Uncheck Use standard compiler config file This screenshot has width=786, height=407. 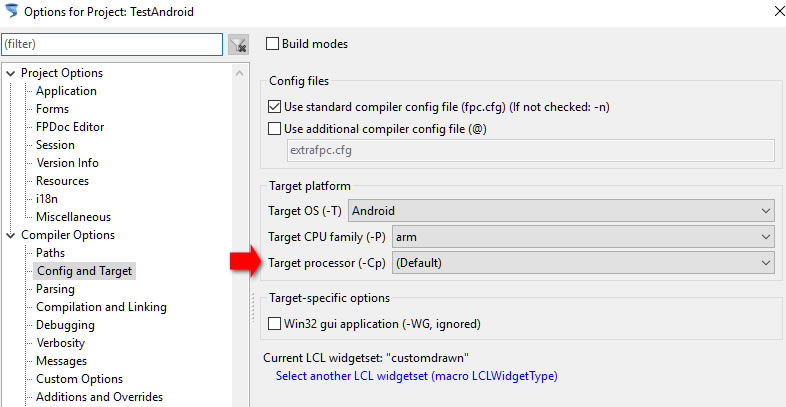274,107
